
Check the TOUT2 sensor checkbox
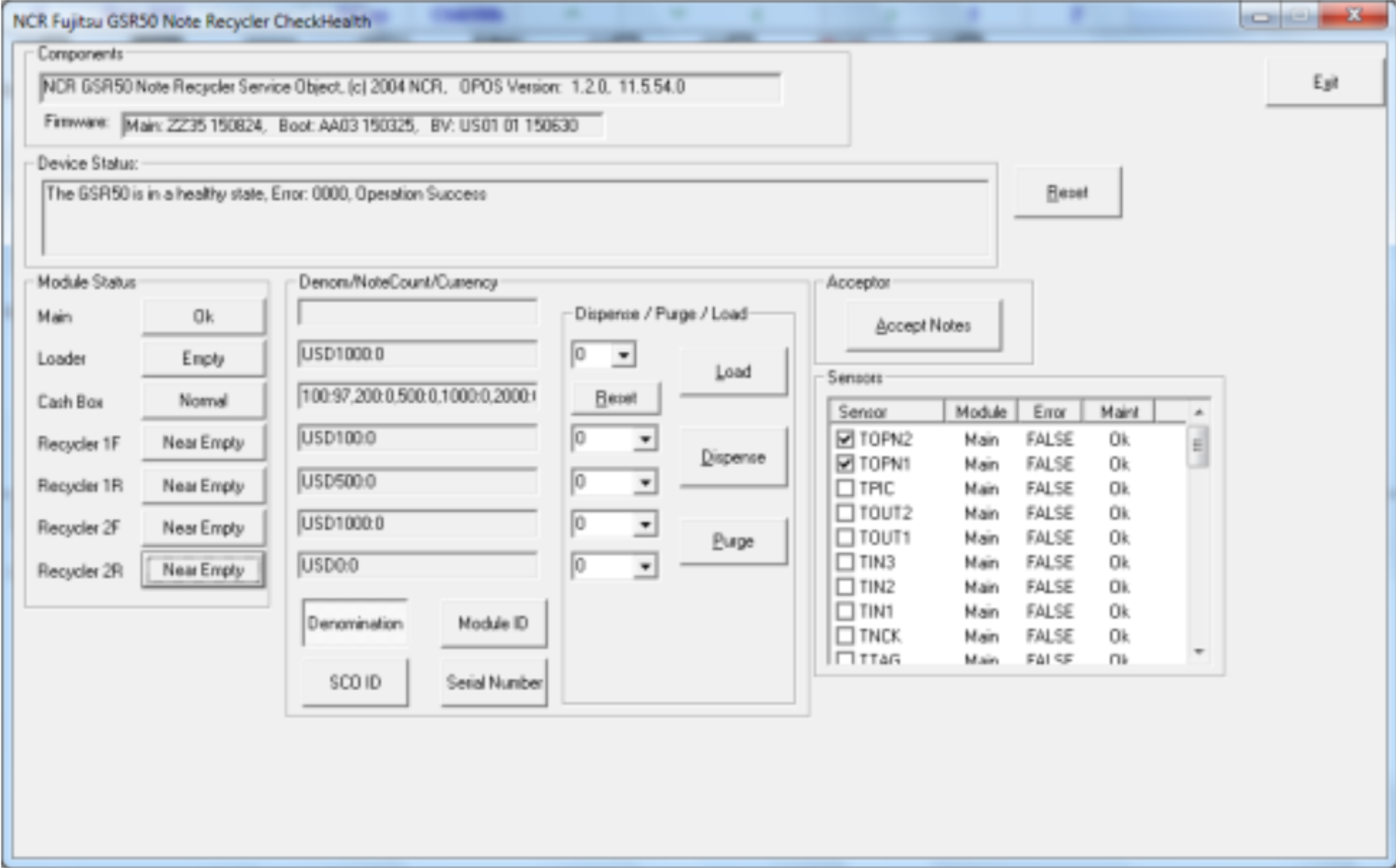coord(845,513)
